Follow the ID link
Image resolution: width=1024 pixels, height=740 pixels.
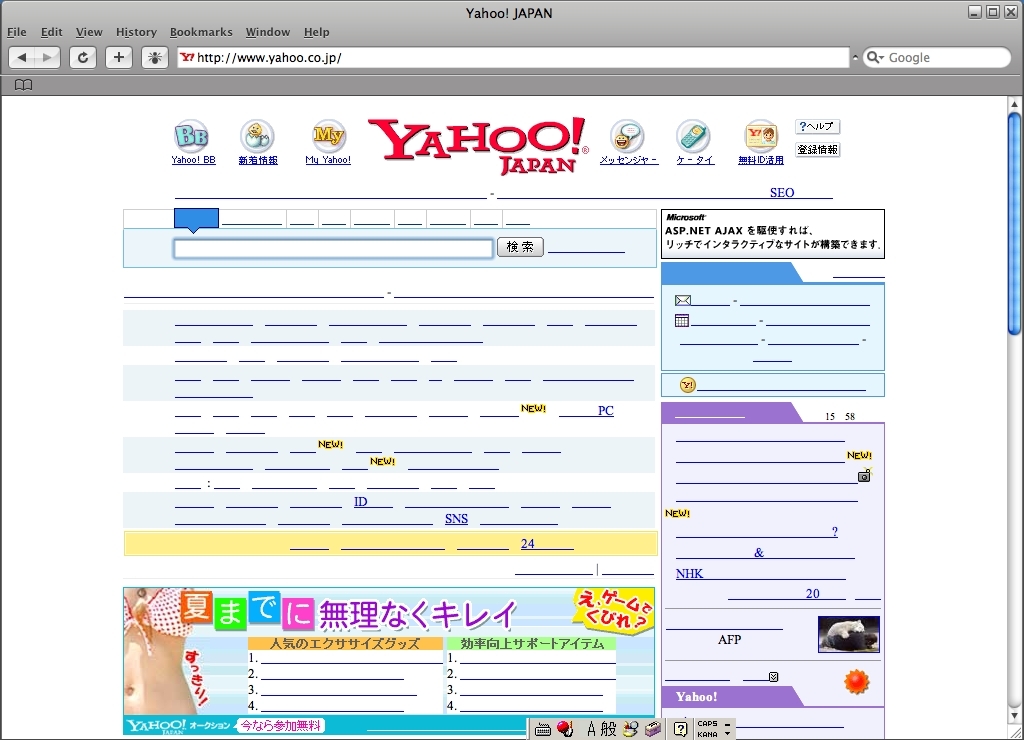point(360,502)
